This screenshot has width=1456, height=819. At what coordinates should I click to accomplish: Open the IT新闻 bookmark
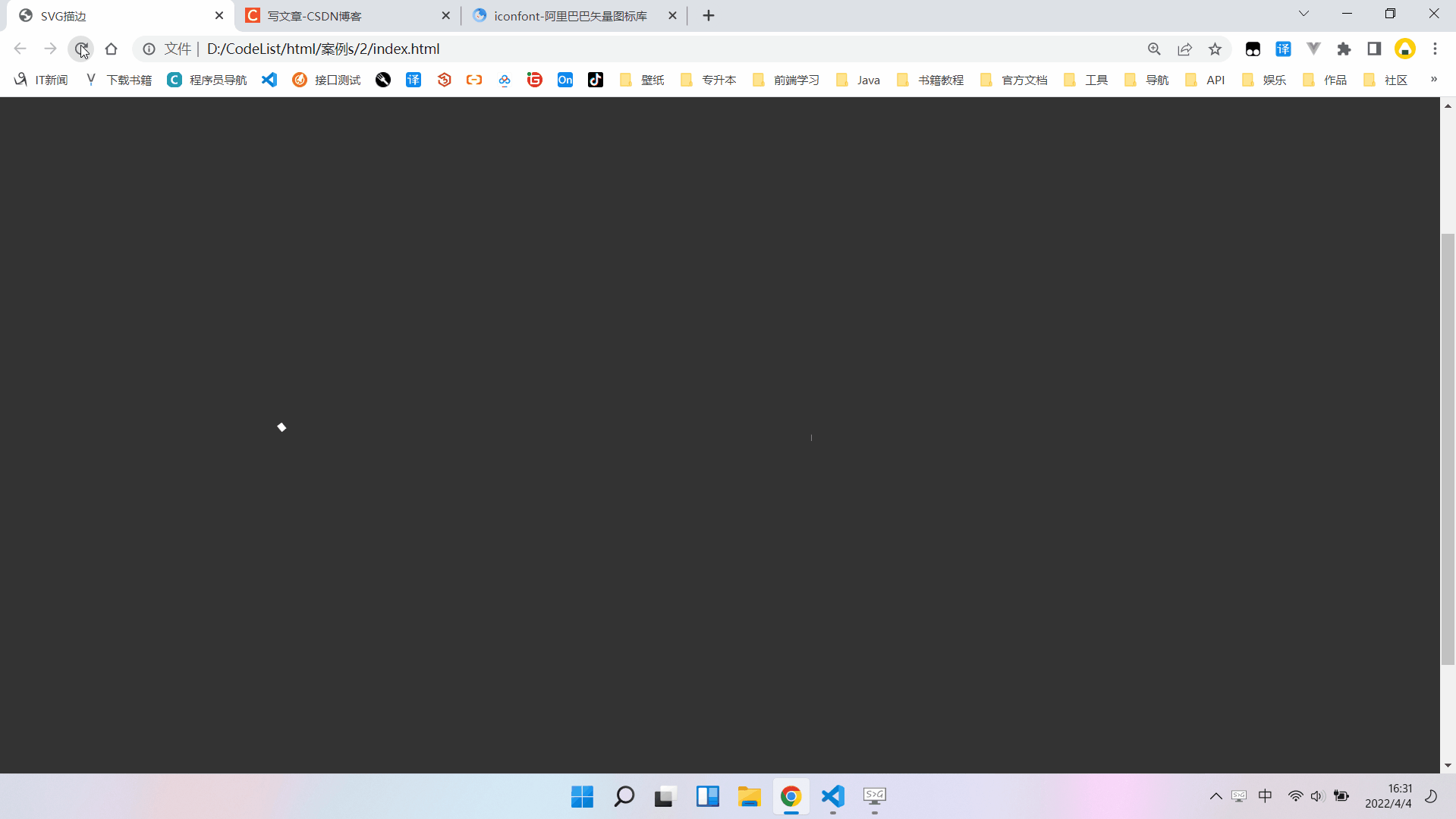pos(42,80)
